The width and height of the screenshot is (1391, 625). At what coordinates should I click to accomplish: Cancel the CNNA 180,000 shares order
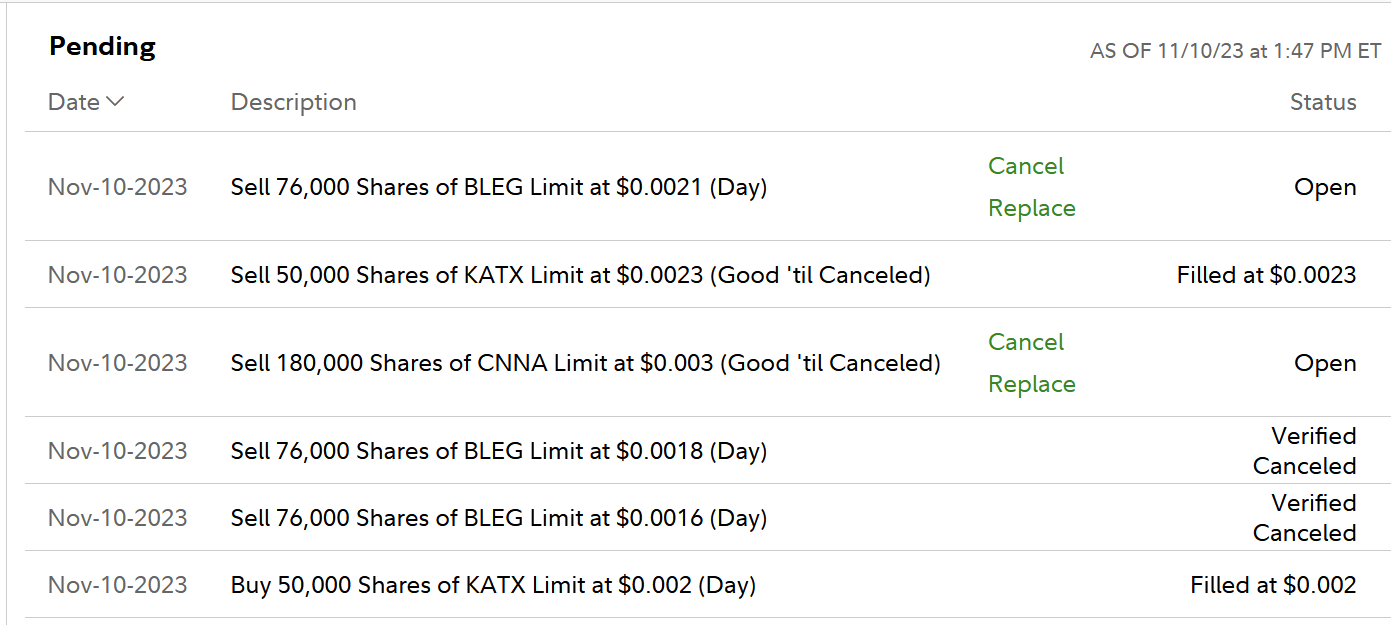(1026, 342)
